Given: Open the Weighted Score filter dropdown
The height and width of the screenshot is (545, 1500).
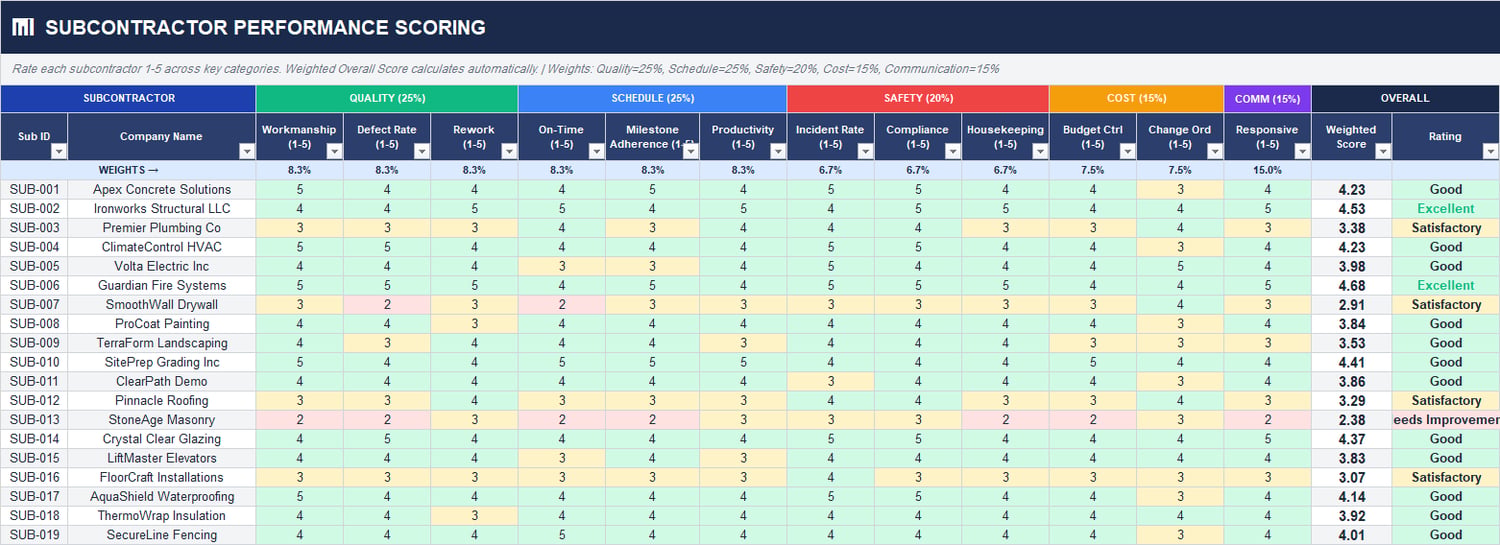Looking at the screenshot, I should pos(1382,151).
